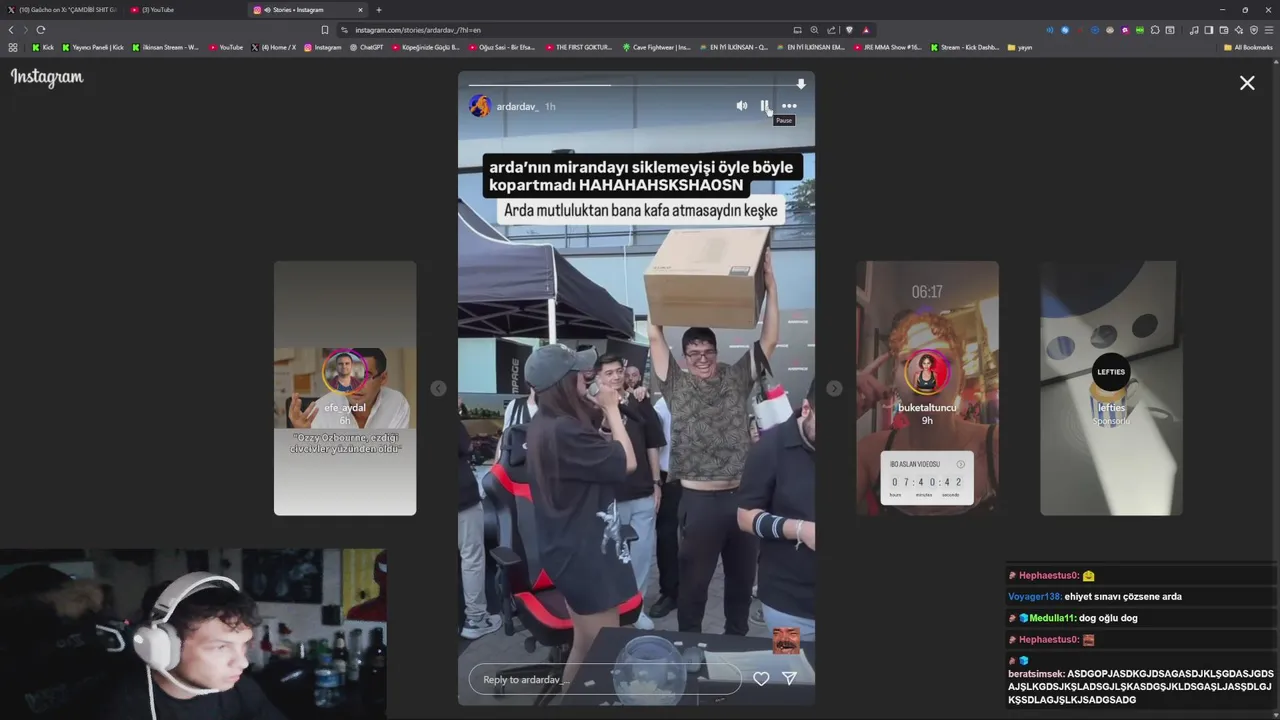Expand the yayın bookmarks folder

click(x=1020, y=47)
